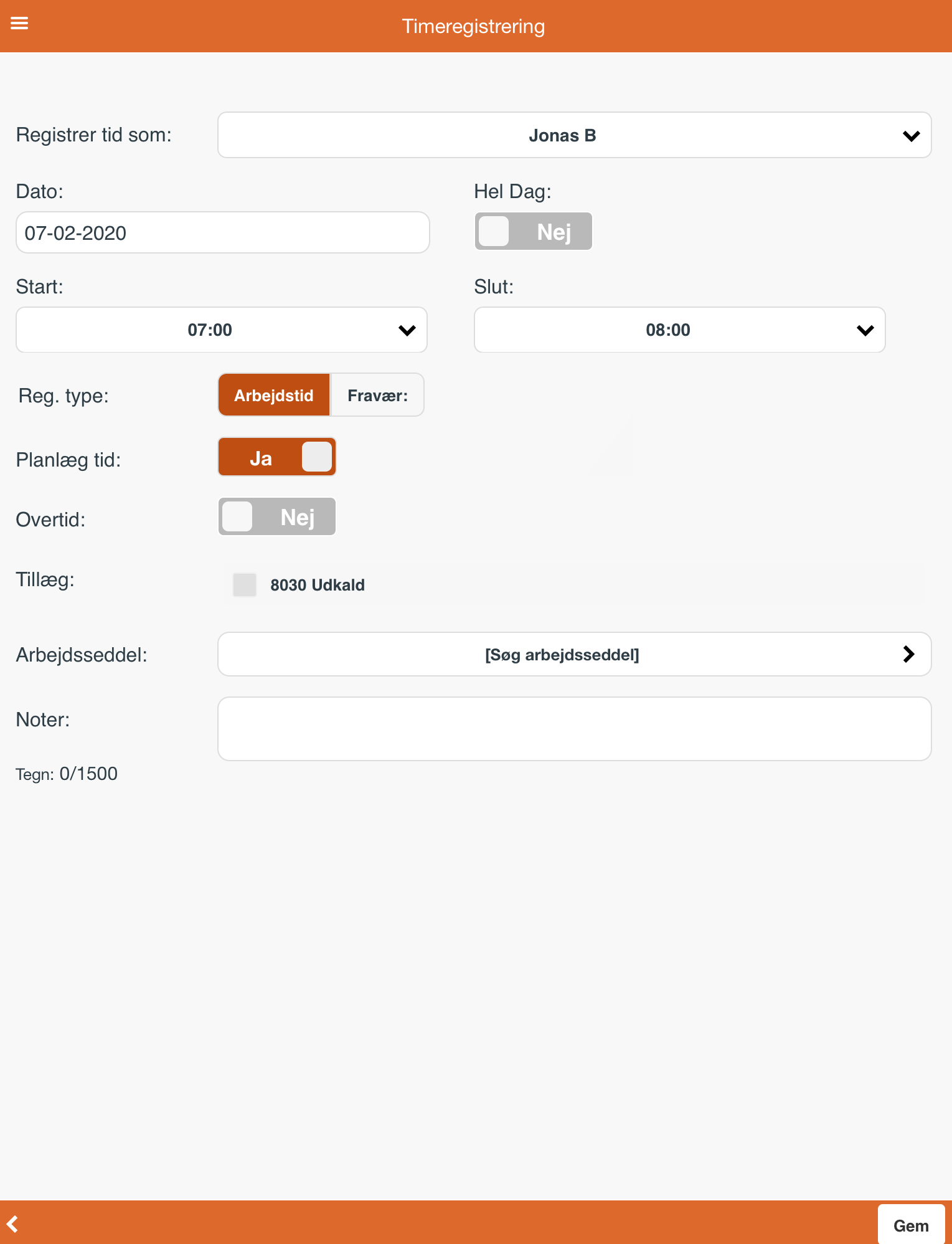Enable the Overtid switch
This screenshot has width=952, height=1244.
(x=277, y=516)
